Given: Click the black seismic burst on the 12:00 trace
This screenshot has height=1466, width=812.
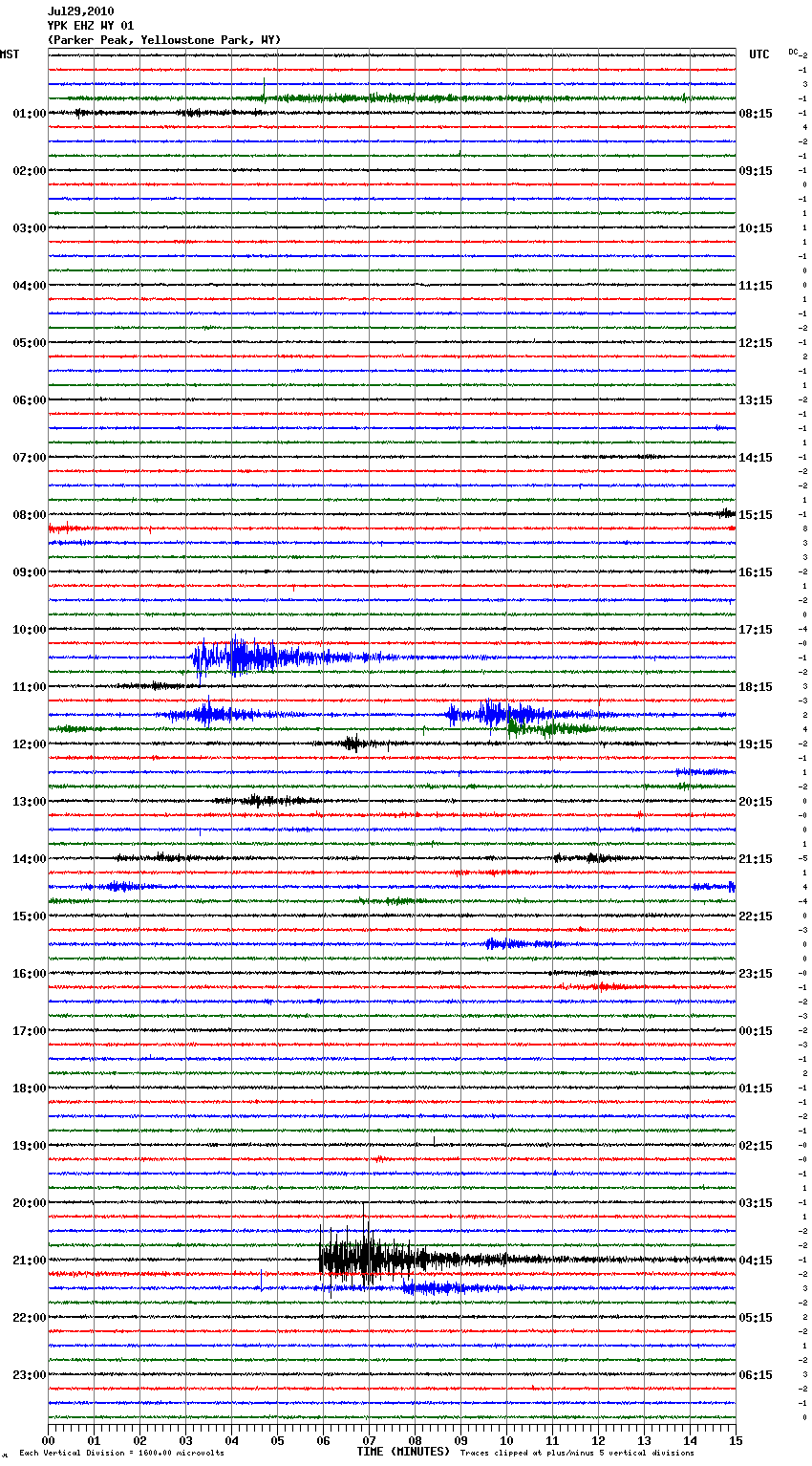Looking at the screenshot, I should pyautogui.click(x=355, y=744).
